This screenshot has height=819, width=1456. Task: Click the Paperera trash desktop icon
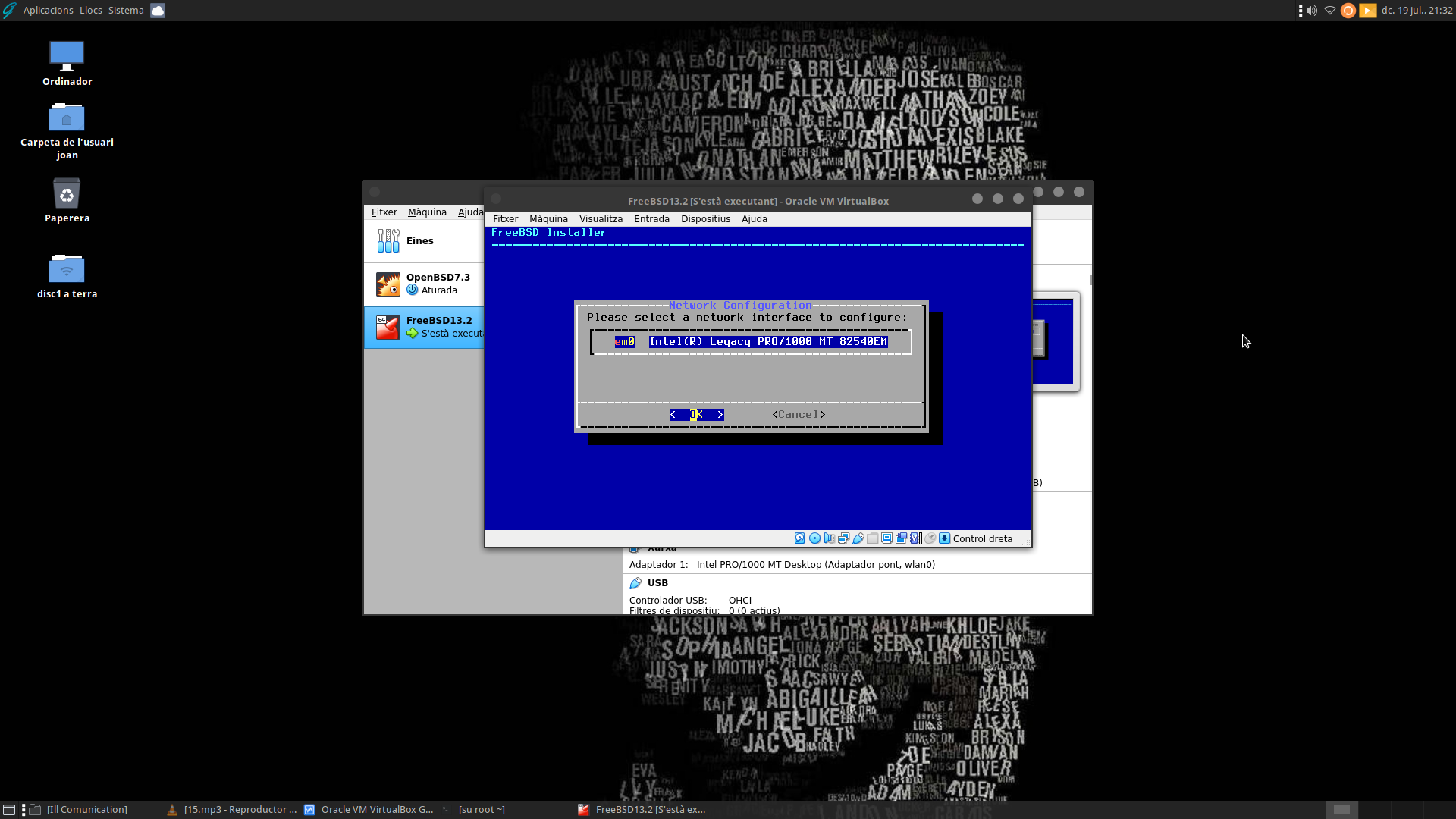click(x=67, y=200)
